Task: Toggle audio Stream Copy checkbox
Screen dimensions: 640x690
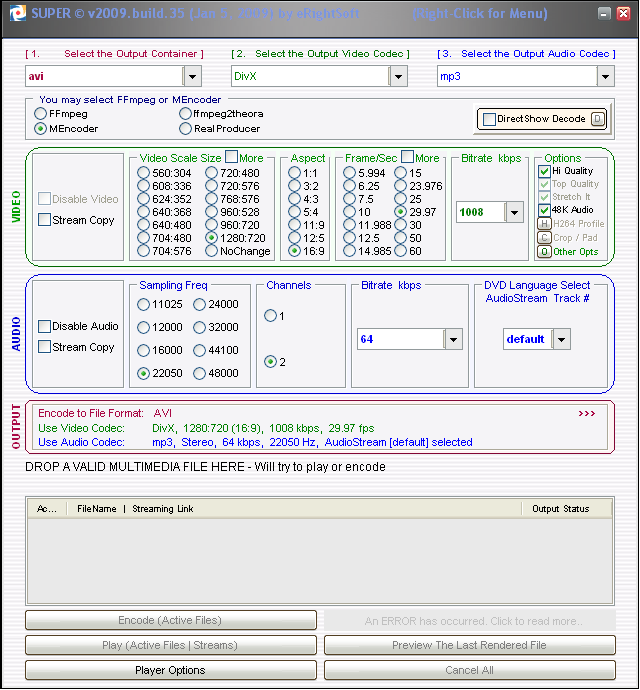Action: (x=44, y=347)
